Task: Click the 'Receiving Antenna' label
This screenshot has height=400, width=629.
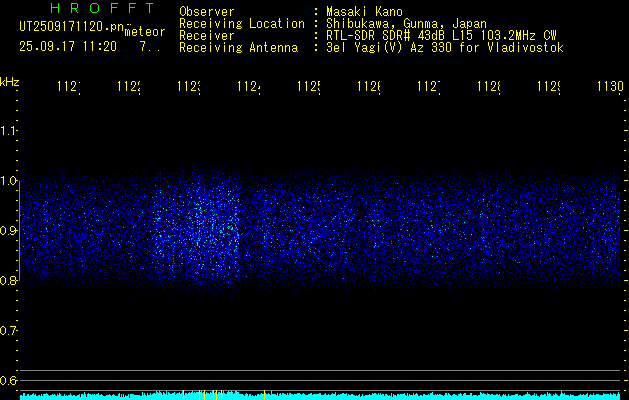Action: coord(238,48)
